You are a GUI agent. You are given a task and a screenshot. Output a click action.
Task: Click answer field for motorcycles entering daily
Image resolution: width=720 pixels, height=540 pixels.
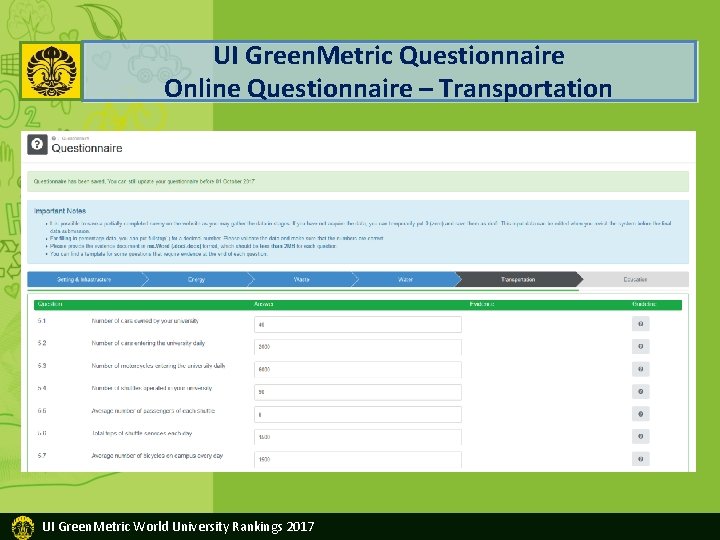pyautogui.click(x=358, y=369)
